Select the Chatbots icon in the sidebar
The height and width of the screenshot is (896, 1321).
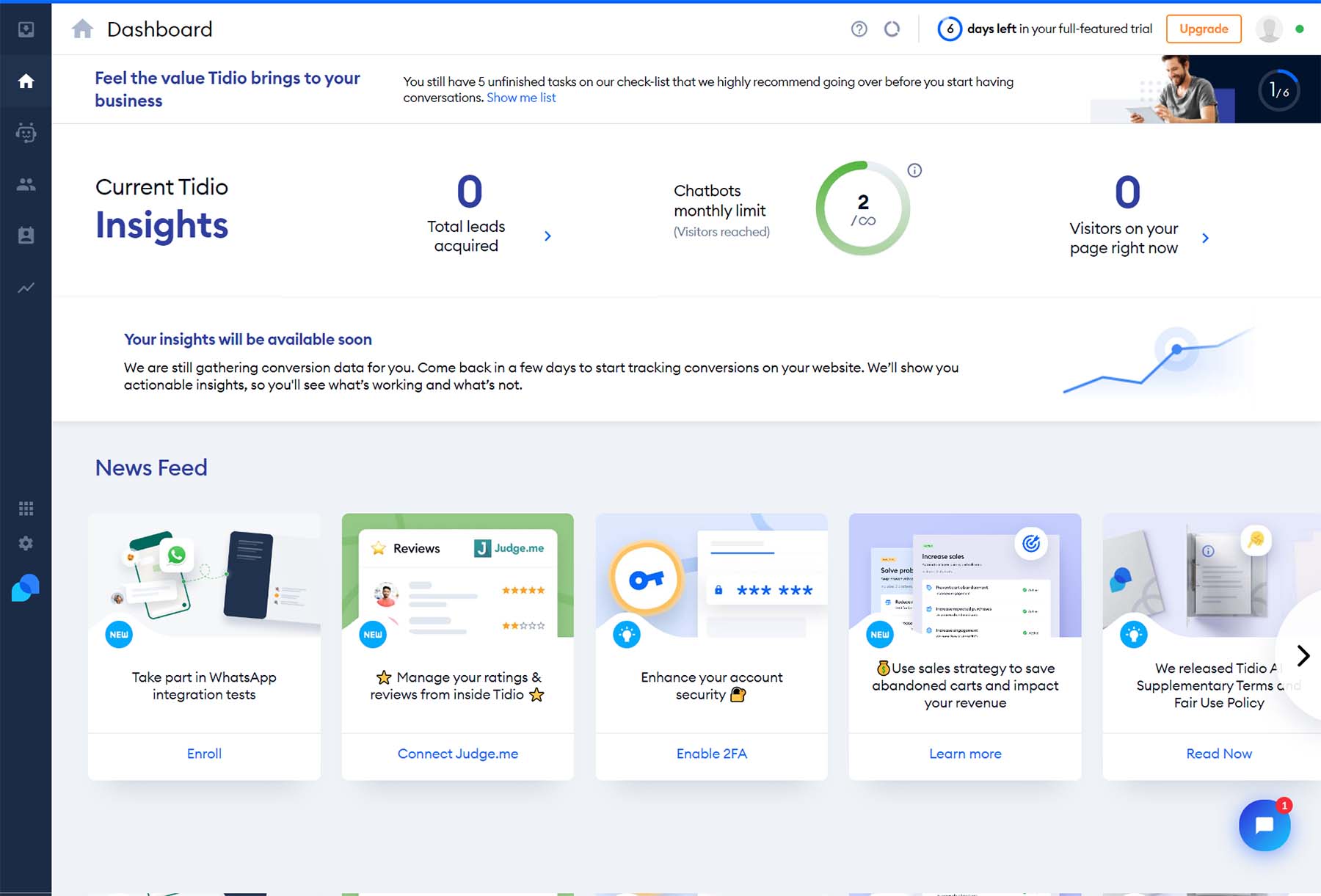pos(26,133)
